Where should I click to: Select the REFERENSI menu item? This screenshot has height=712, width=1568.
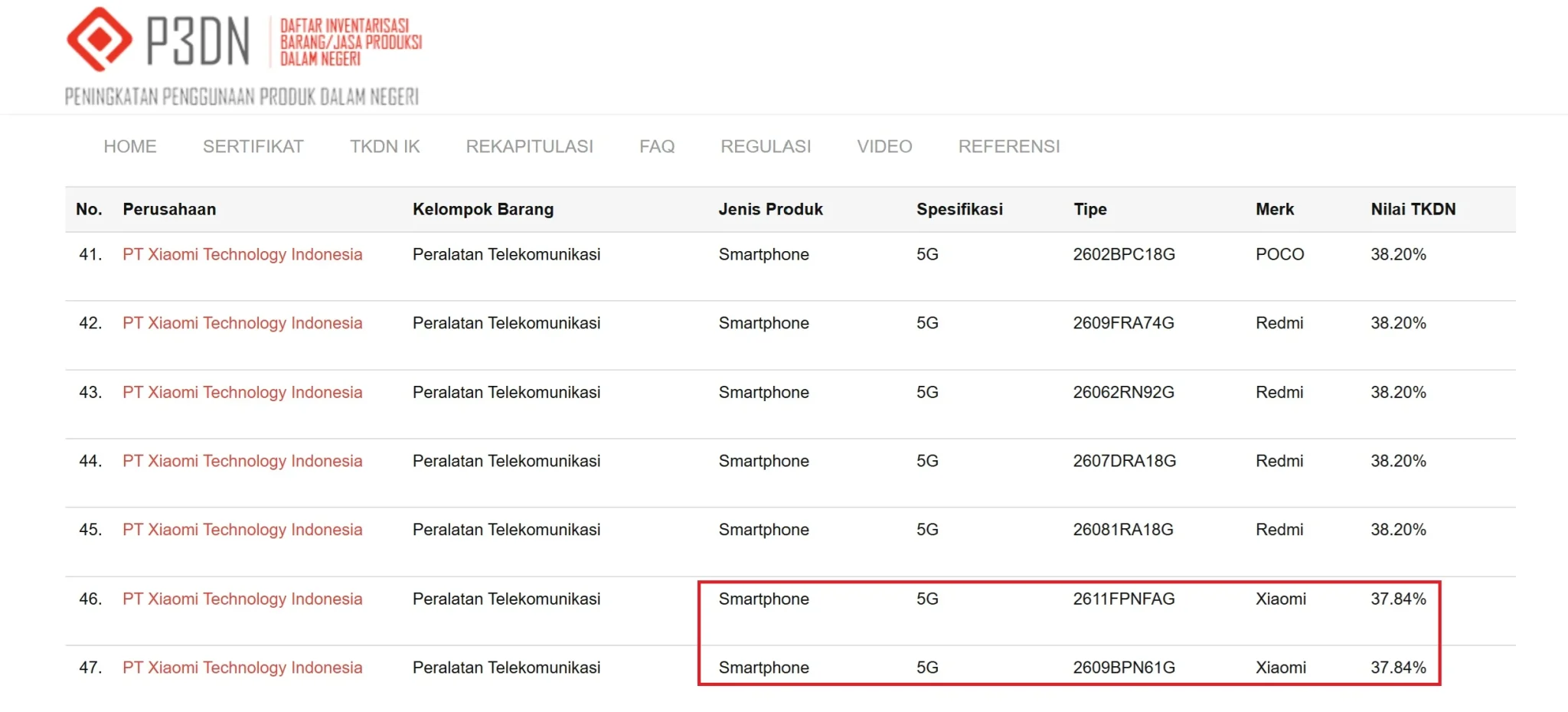point(1009,146)
